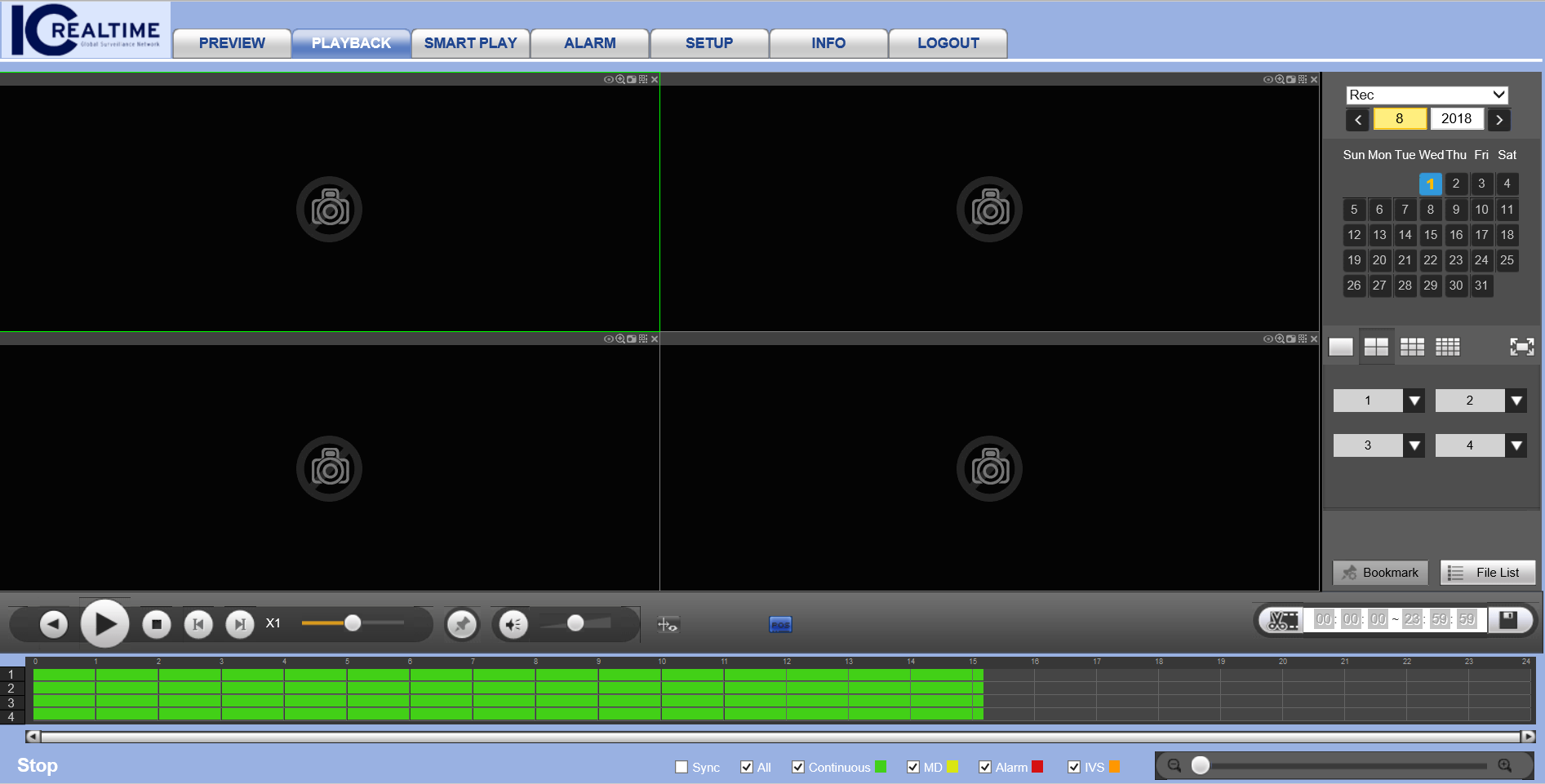Screen dimensions: 1545x784
Task: Select sixteen-window layout
Action: (1448, 347)
